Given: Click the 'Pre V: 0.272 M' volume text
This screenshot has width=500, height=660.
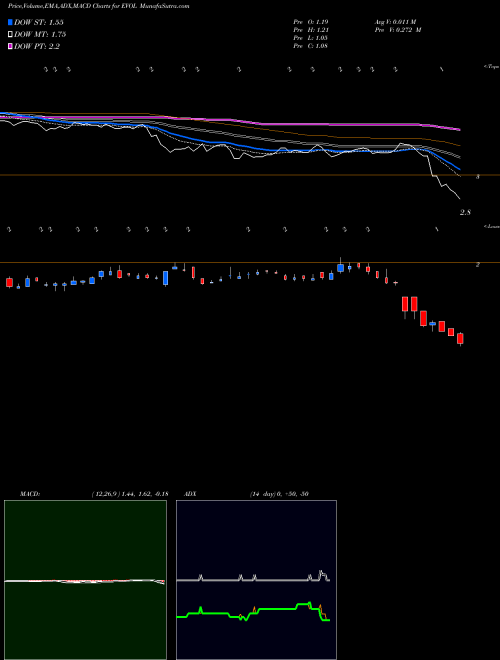Looking at the screenshot, I should 399,30.
